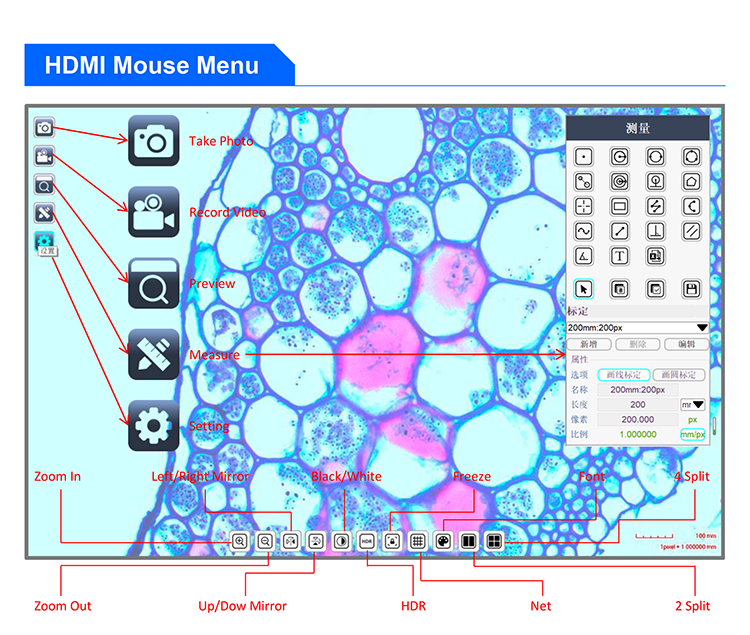
Task: Toggle Black/White mode icon
Action: [x=342, y=541]
